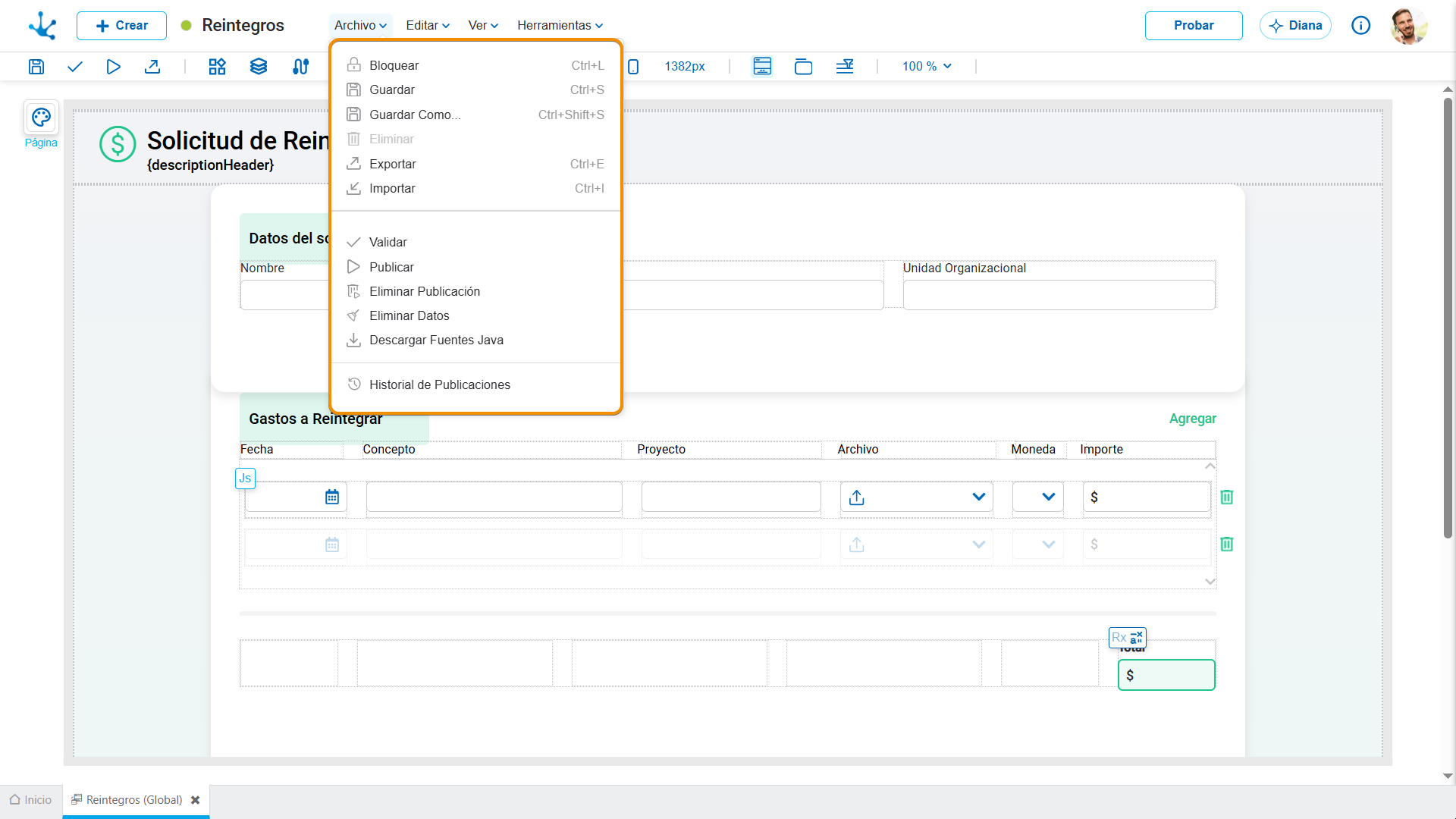The image size is (1456, 819).
Task: Expand the Moneda dropdown in first row
Action: tap(1049, 497)
